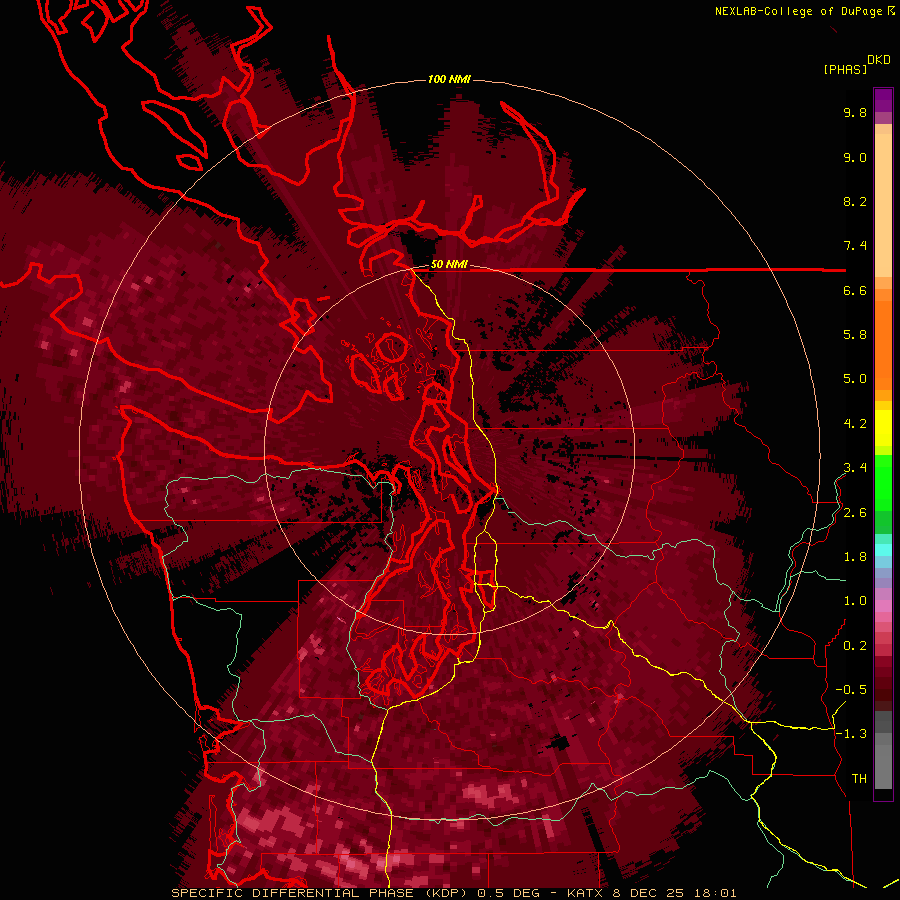Click the cyan band on the color scale
900x900 pixels.
pyautogui.click(x=883, y=550)
